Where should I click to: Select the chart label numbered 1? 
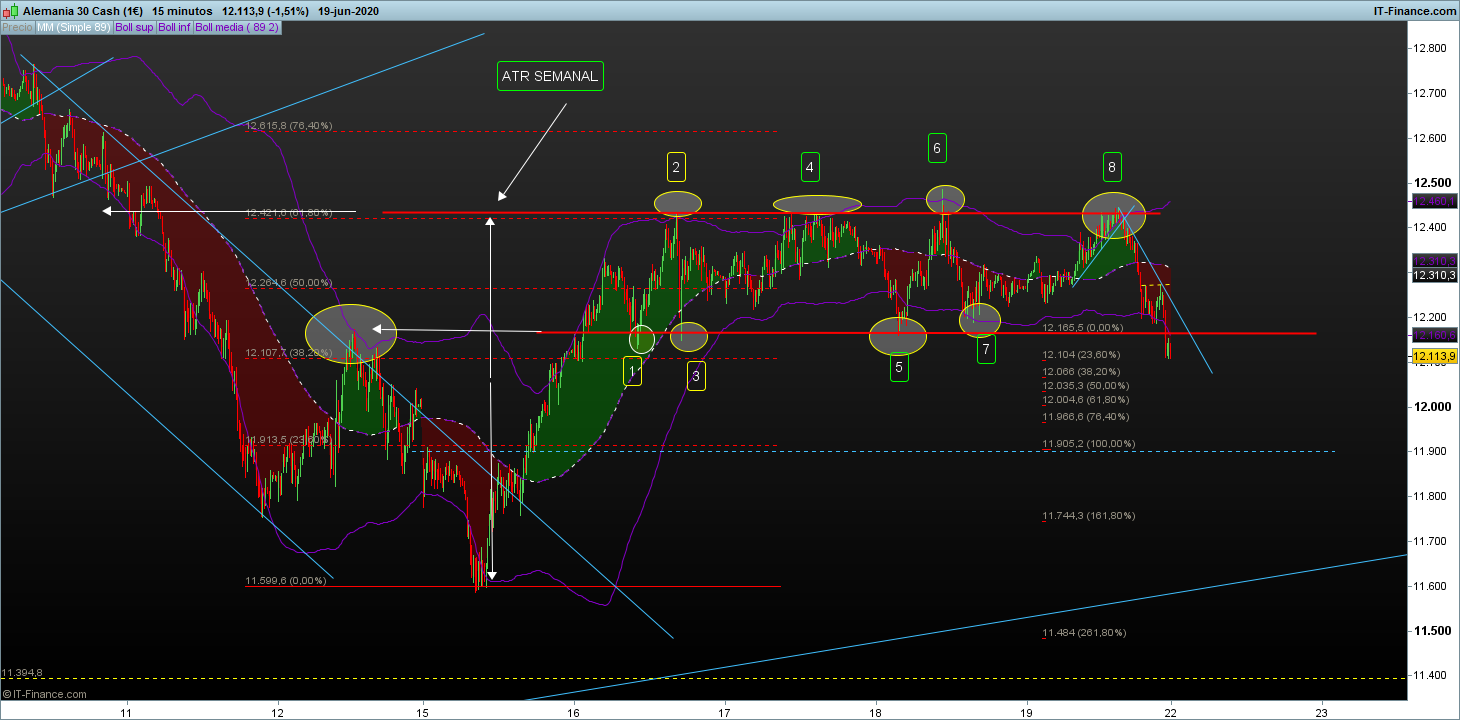(x=633, y=372)
